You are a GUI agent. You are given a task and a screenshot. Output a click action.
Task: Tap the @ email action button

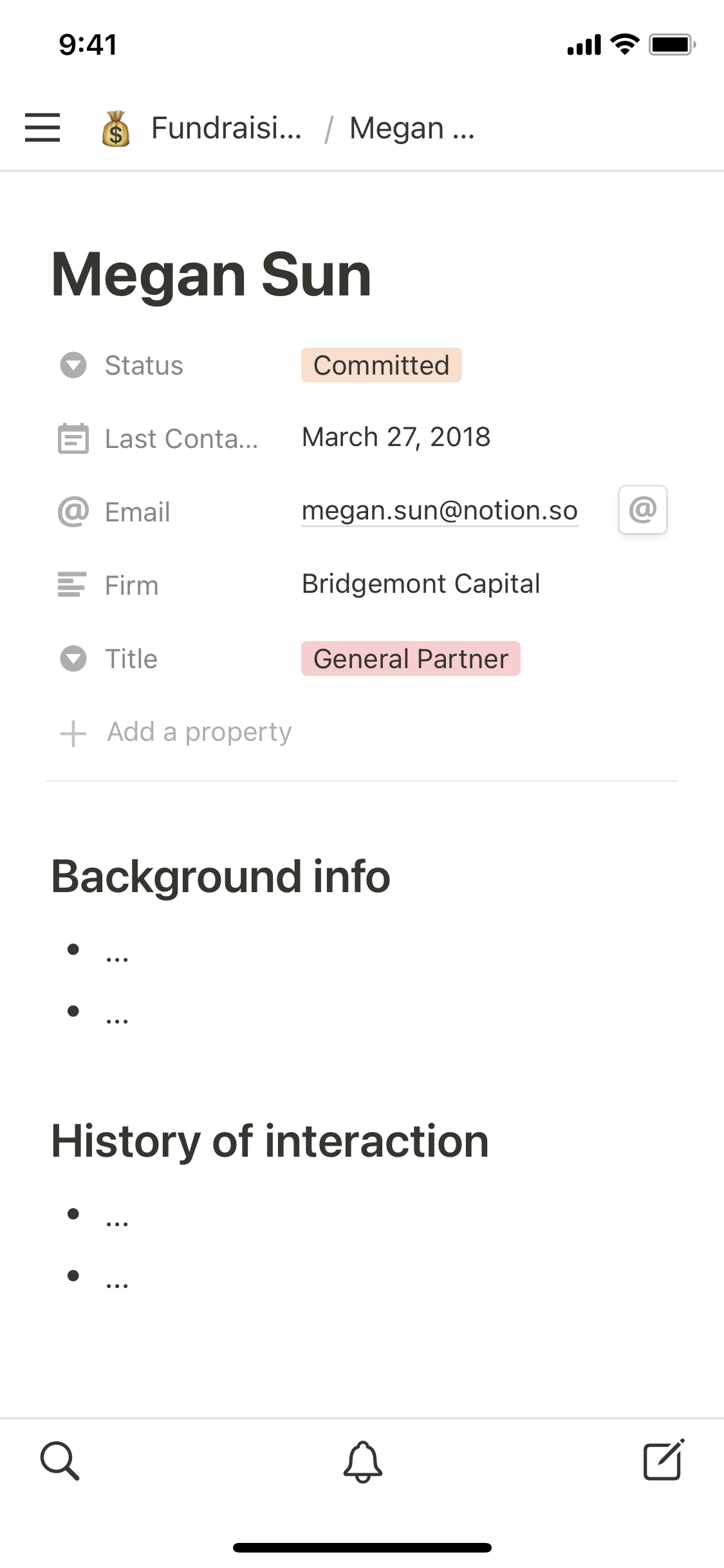(x=642, y=510)
